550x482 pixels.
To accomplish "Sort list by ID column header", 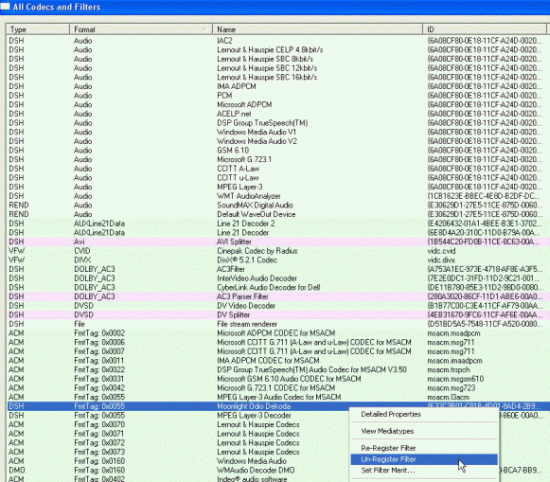I will point(484,29).
